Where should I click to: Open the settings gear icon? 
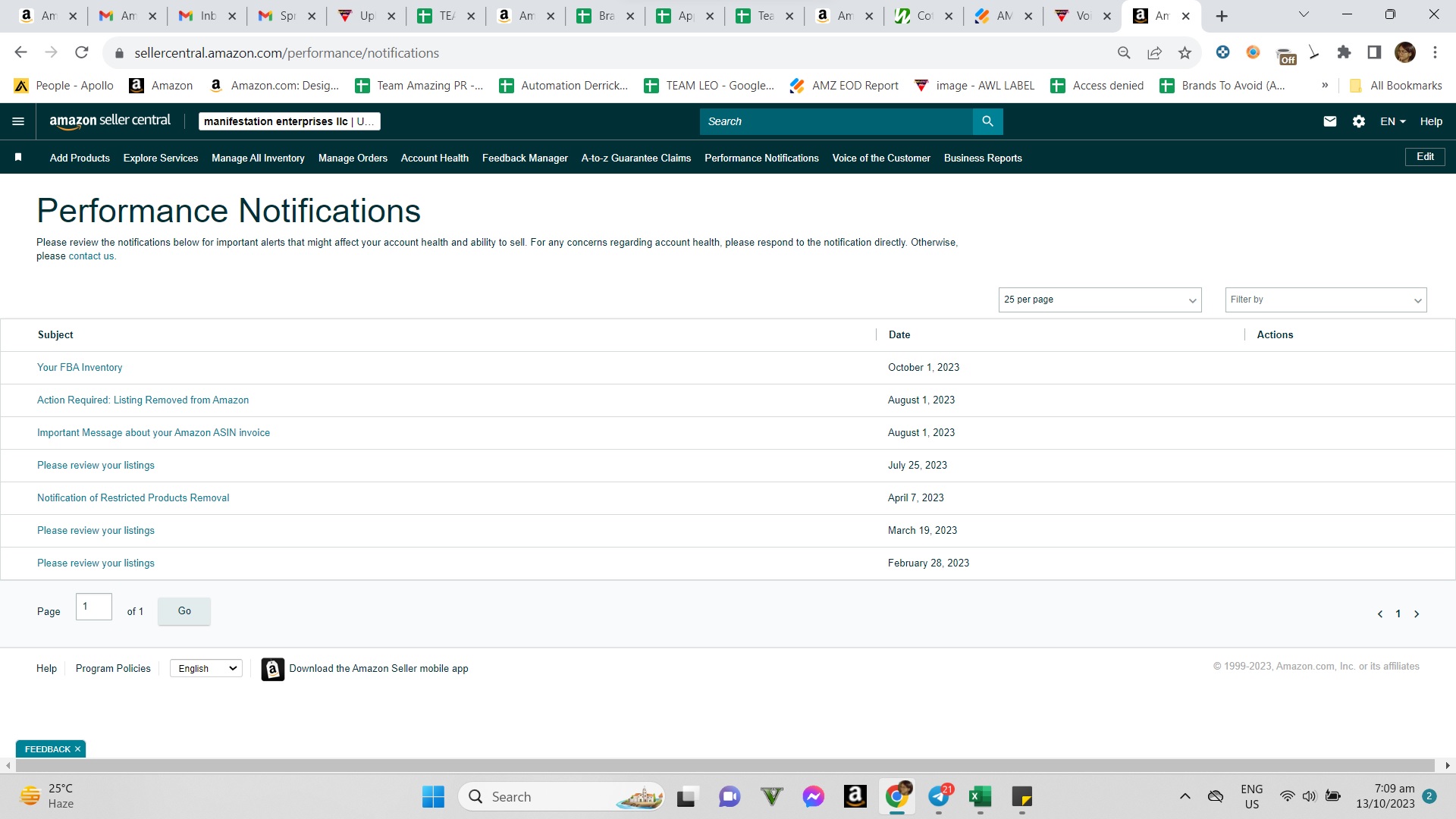[x=1359, y=121]
